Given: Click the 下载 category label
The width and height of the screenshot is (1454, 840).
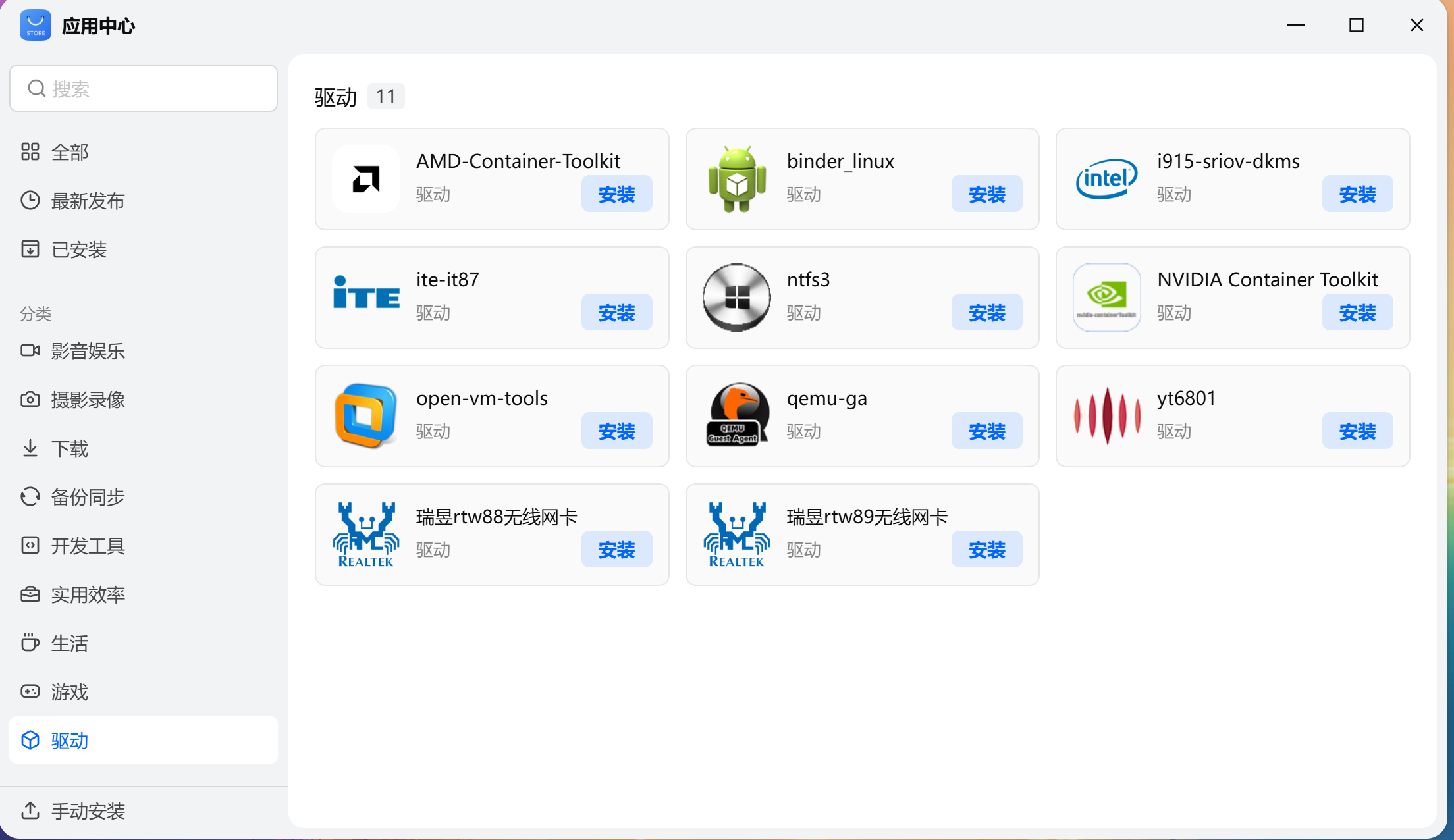Looking at the screenshot, I should click(x=70, y=448).
